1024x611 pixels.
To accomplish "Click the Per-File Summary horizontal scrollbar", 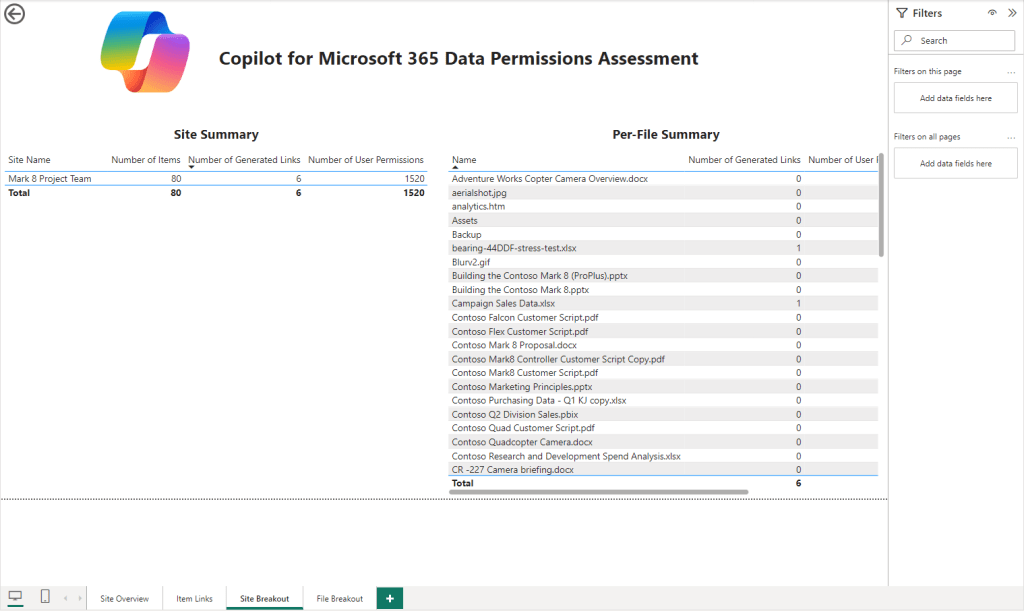I will pyautogui.click(x=600, y=492).
